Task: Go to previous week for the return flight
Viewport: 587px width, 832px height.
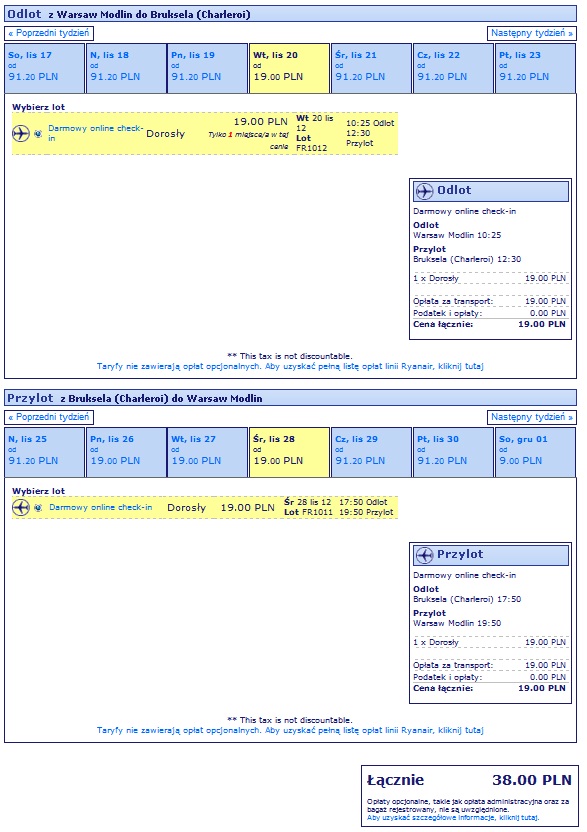Action: [49, 418]
